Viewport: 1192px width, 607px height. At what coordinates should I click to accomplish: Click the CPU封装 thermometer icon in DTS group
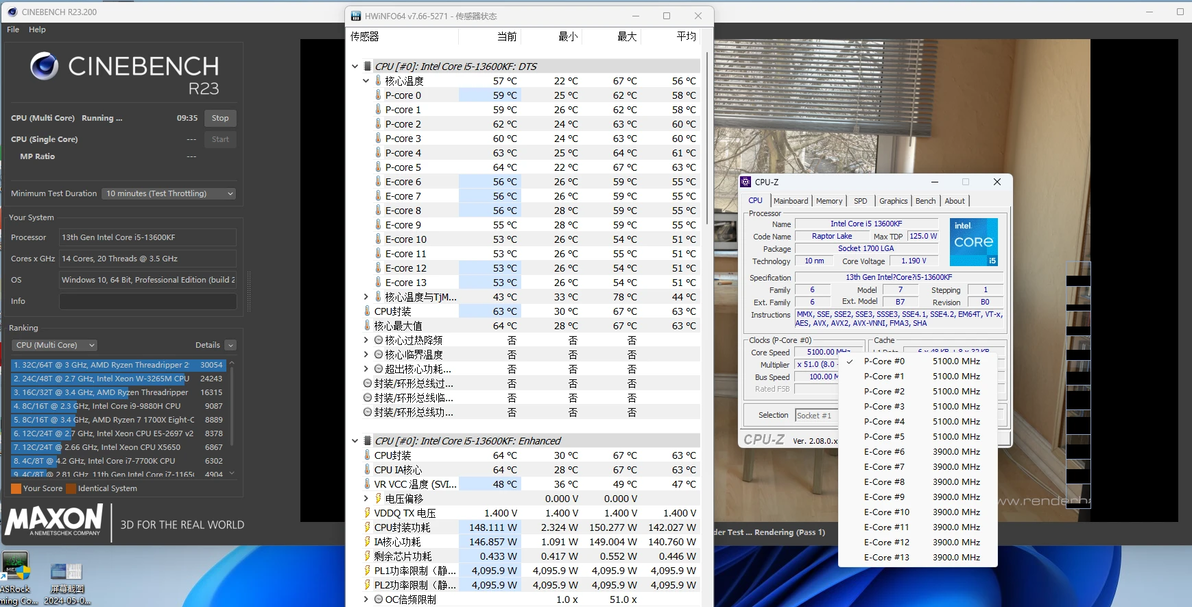pos(368,311)
